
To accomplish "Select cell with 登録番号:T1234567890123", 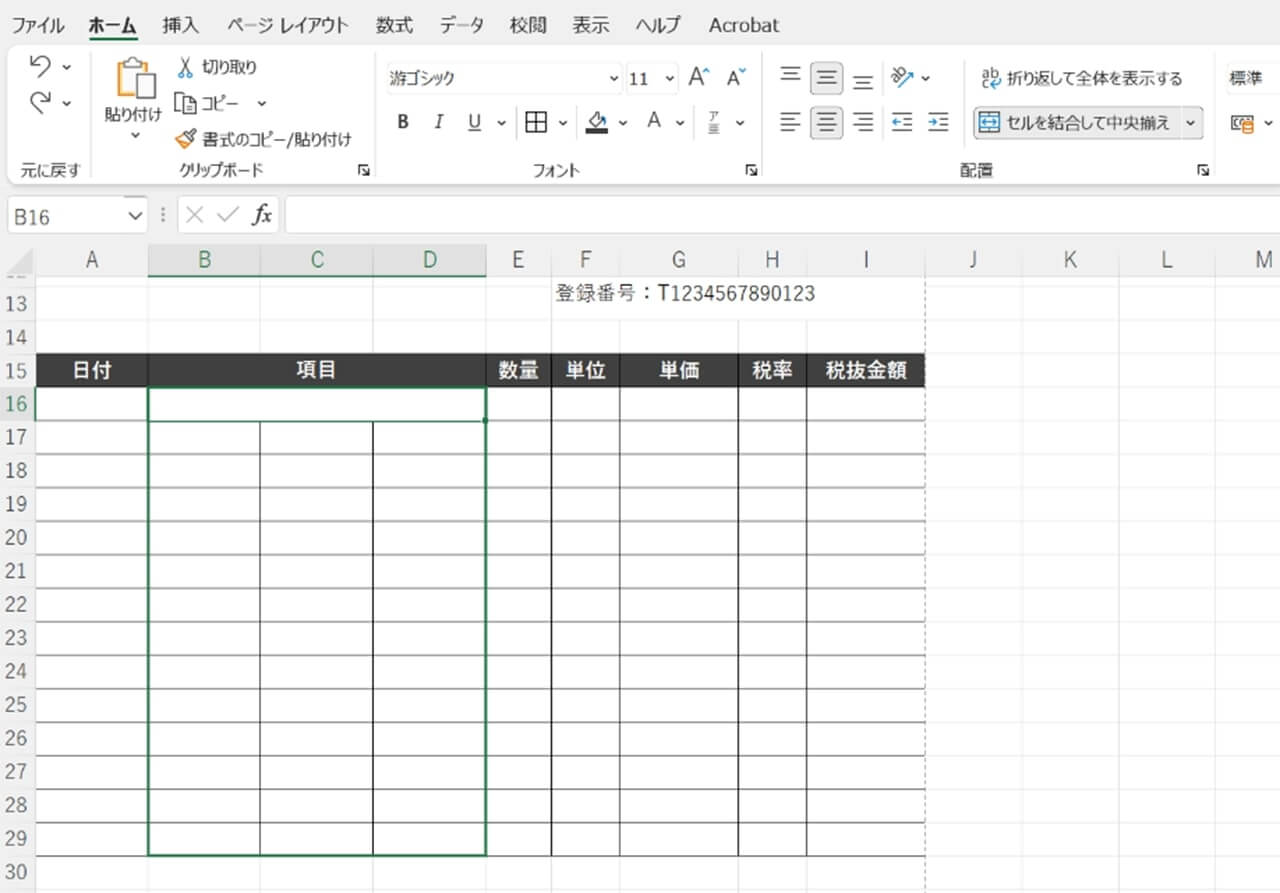I will [x=685, y=293].
